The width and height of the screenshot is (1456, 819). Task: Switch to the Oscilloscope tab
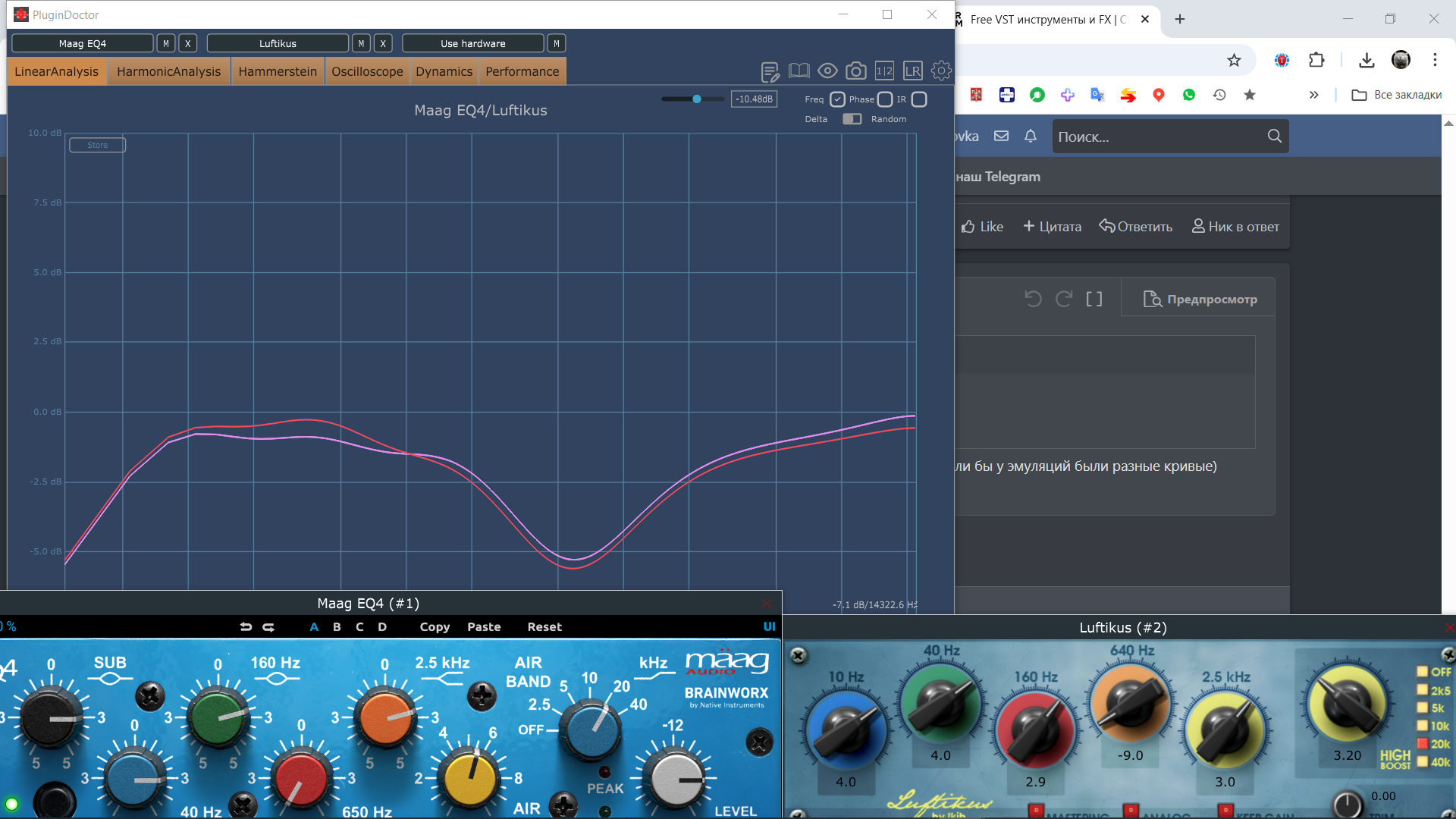pos(367,71)
